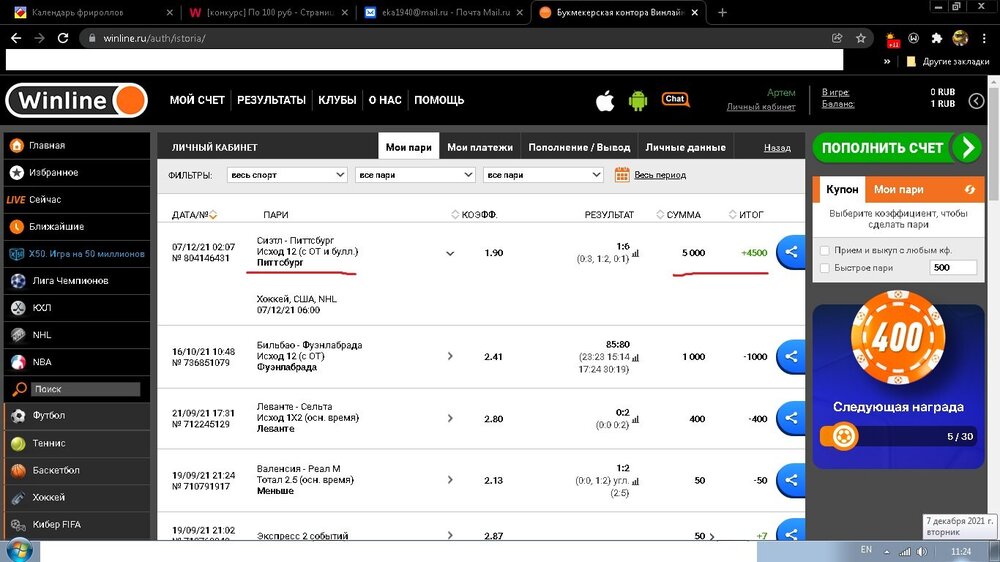The image size is (1000, 562).
Task: Open Избранное star in sidebar
Action: (x=53, y=172)
